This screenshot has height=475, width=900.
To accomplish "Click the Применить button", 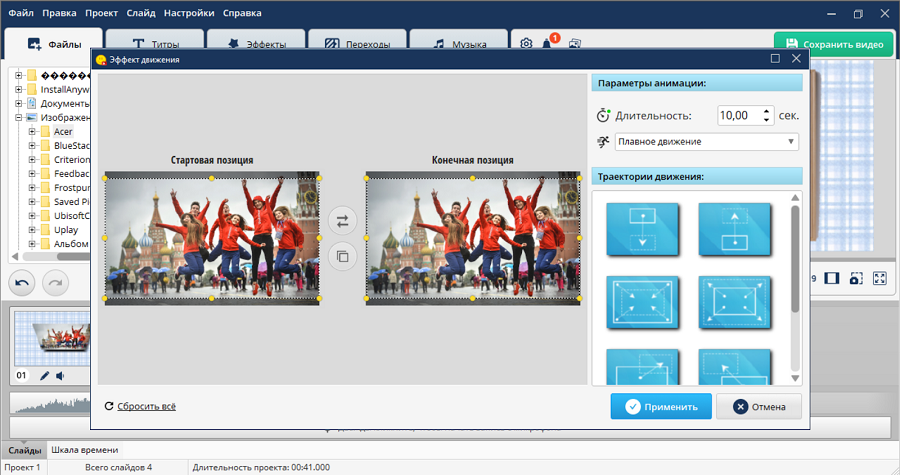I will click(x=661, y=407).
